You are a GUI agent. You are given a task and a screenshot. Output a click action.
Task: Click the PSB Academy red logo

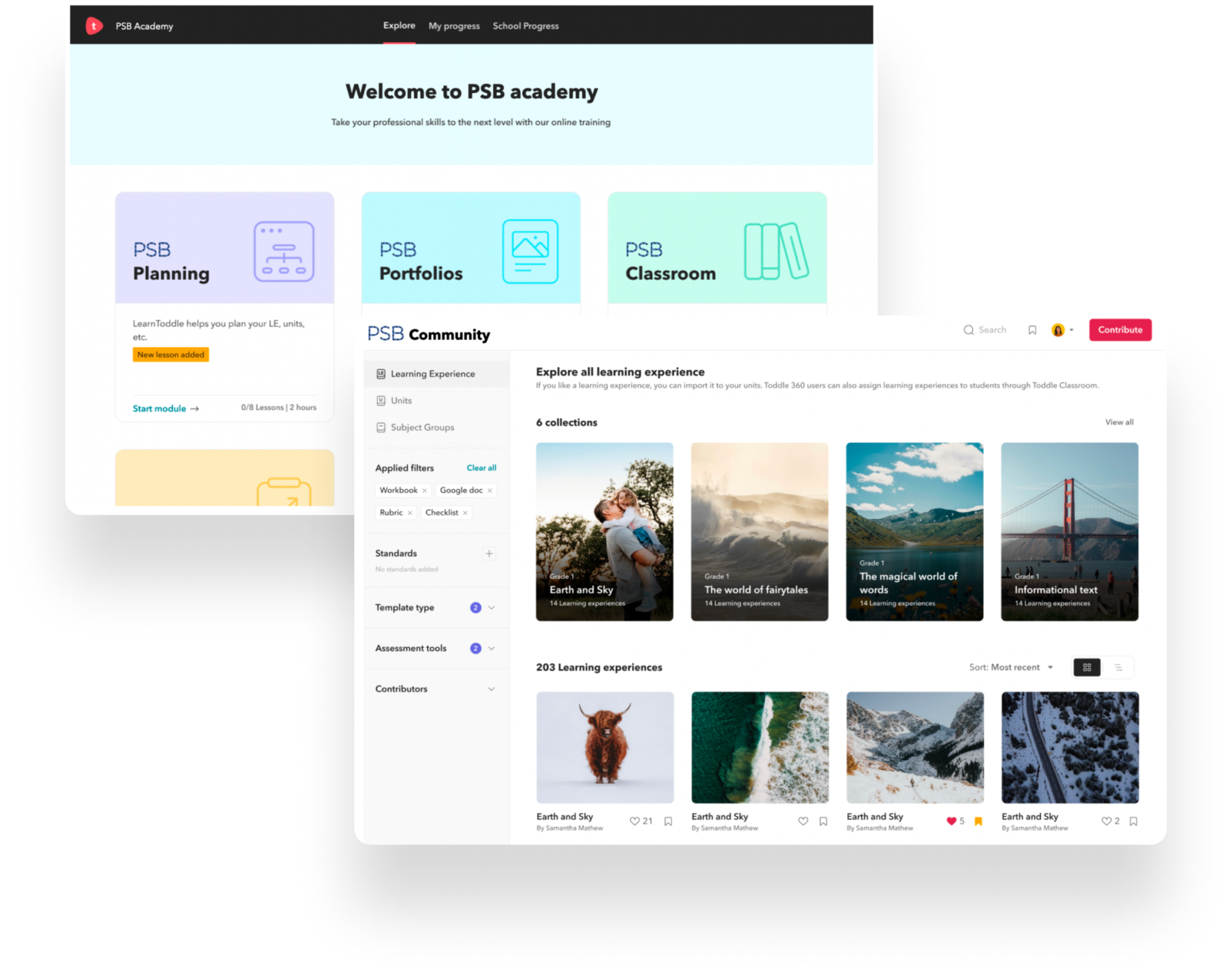(x=94, y=26)
